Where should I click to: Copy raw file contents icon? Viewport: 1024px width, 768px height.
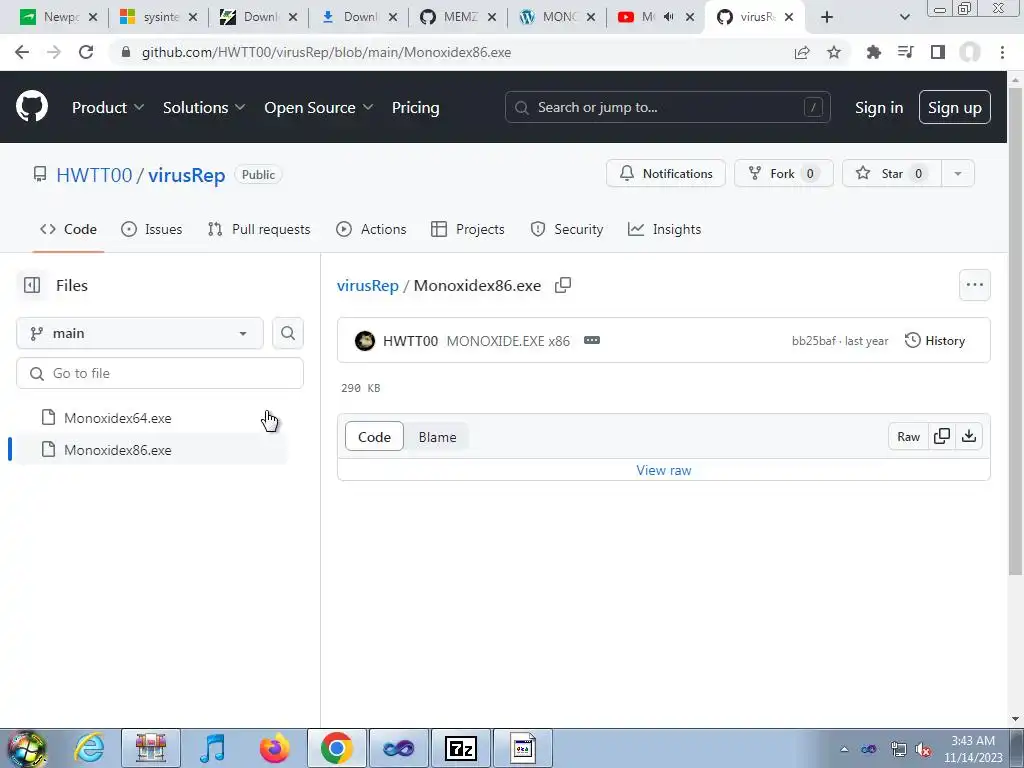pos(942,436)
